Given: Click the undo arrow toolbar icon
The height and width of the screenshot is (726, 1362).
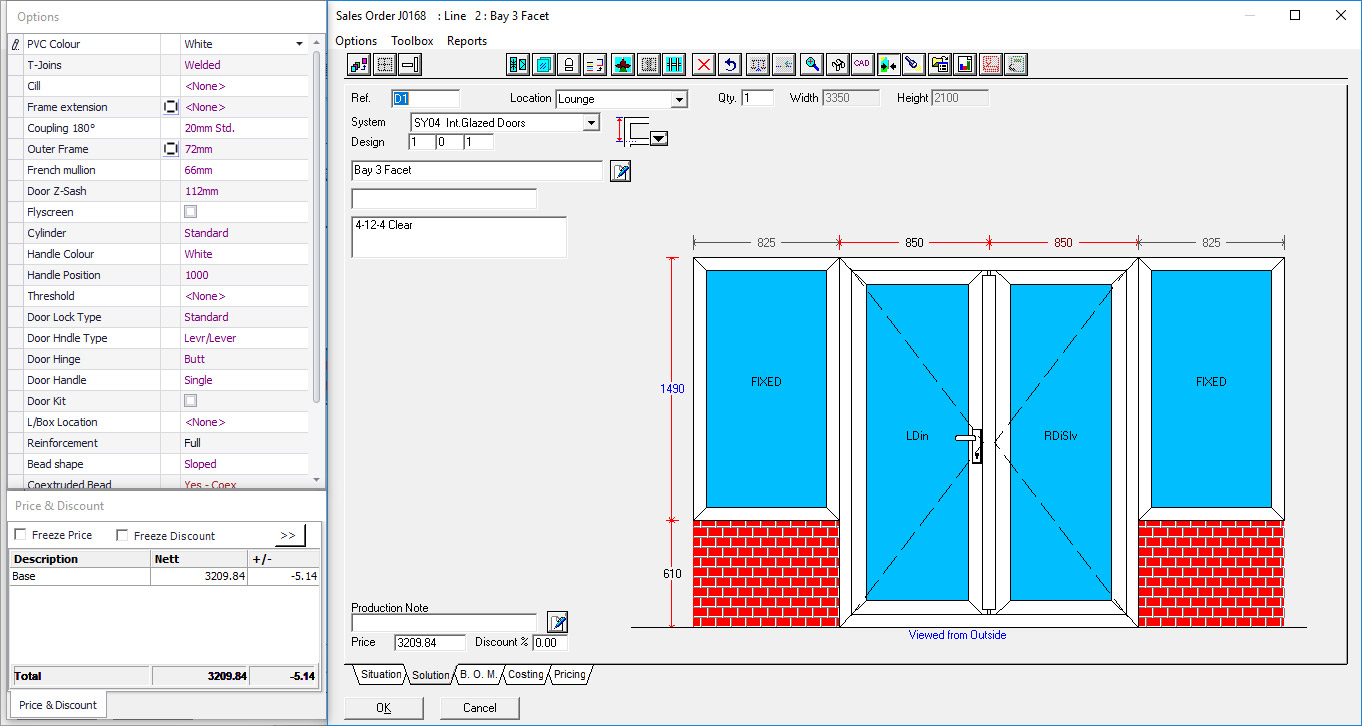Looking at the screenshot, I should tap(730, 65).
